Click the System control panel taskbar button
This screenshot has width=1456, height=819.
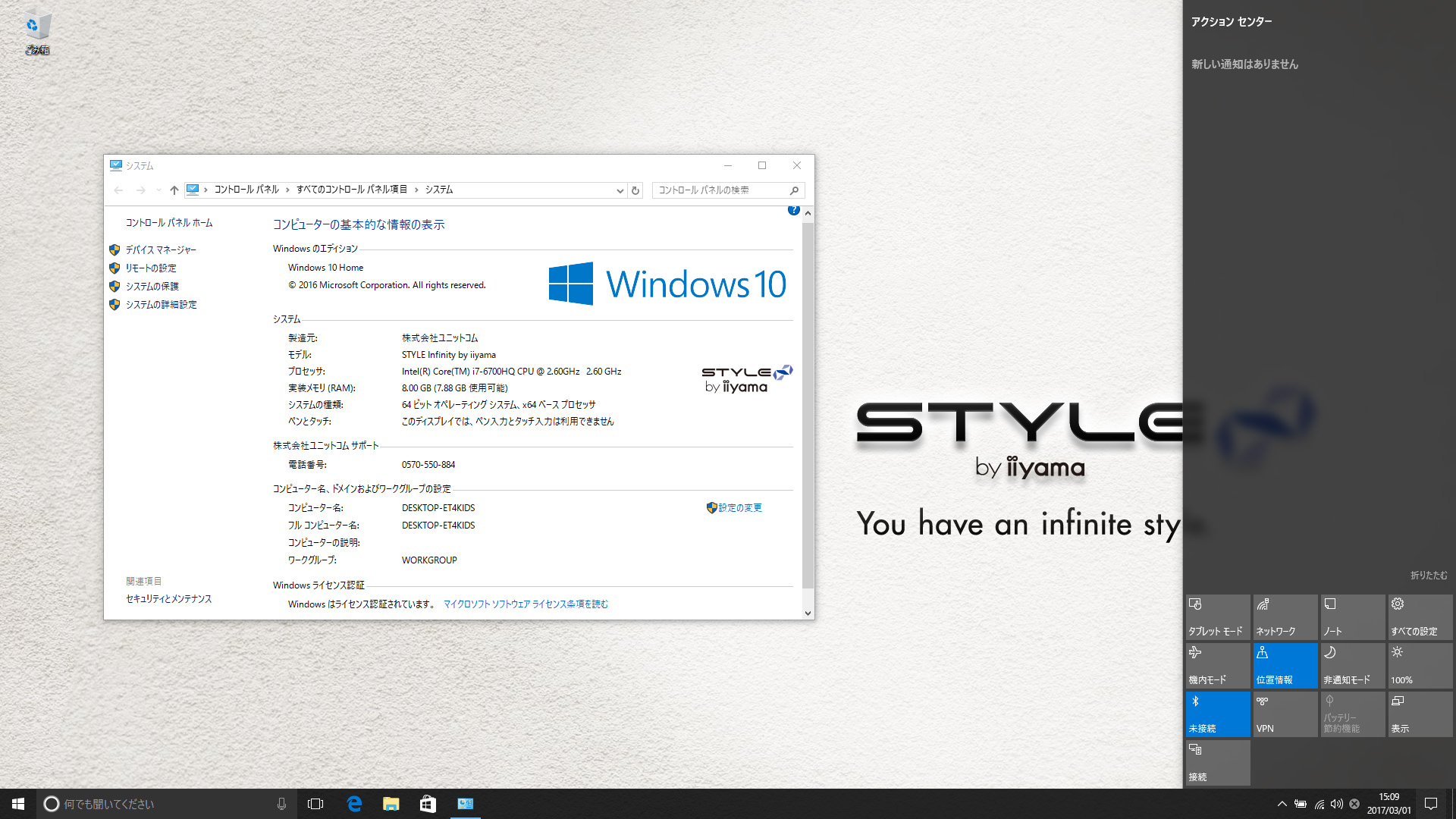tap(465, 804)
